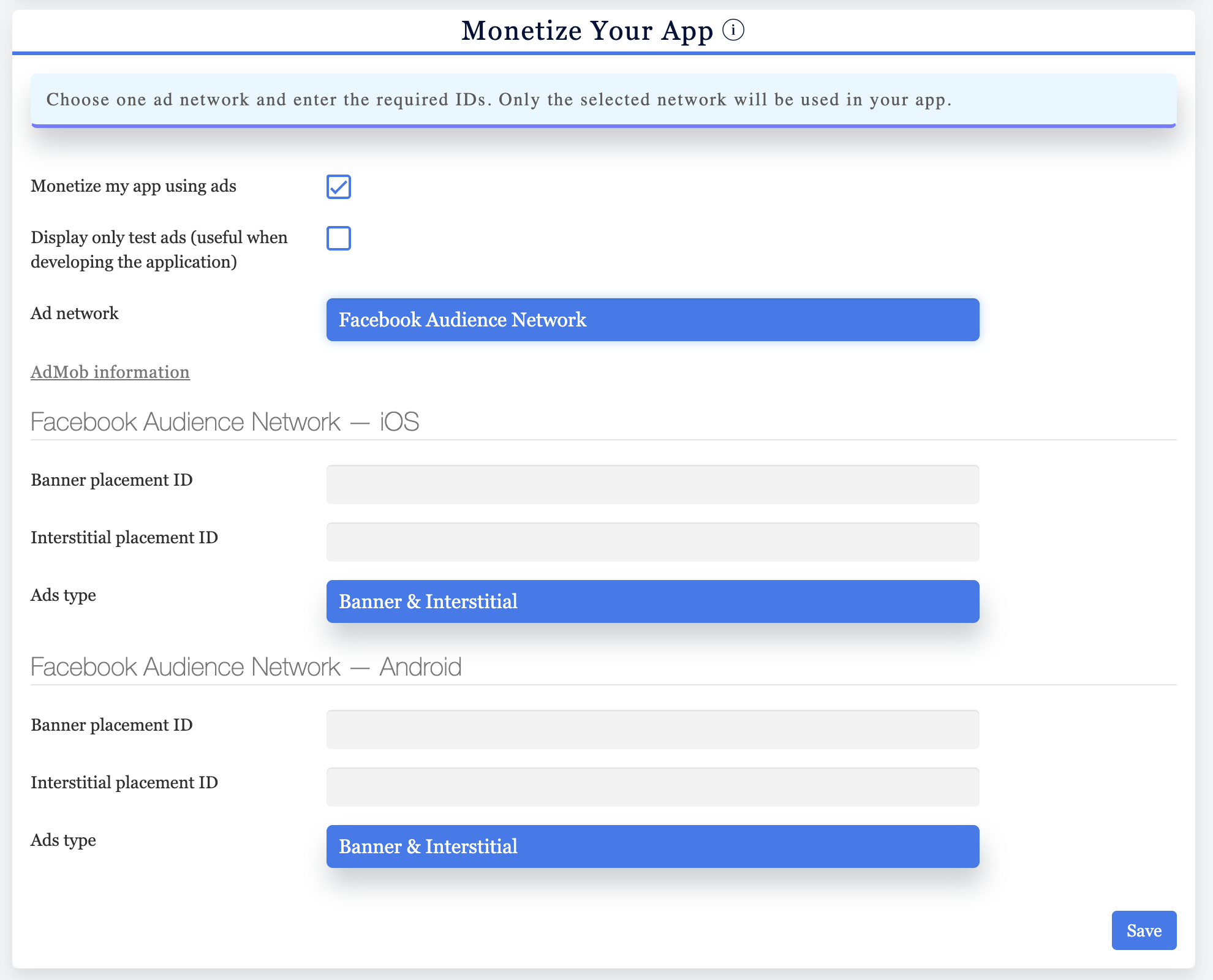Viewport: 1213px width, 980px height.
Task: Click the iOS Interstitial placement ID input
Action: [652, 542]
